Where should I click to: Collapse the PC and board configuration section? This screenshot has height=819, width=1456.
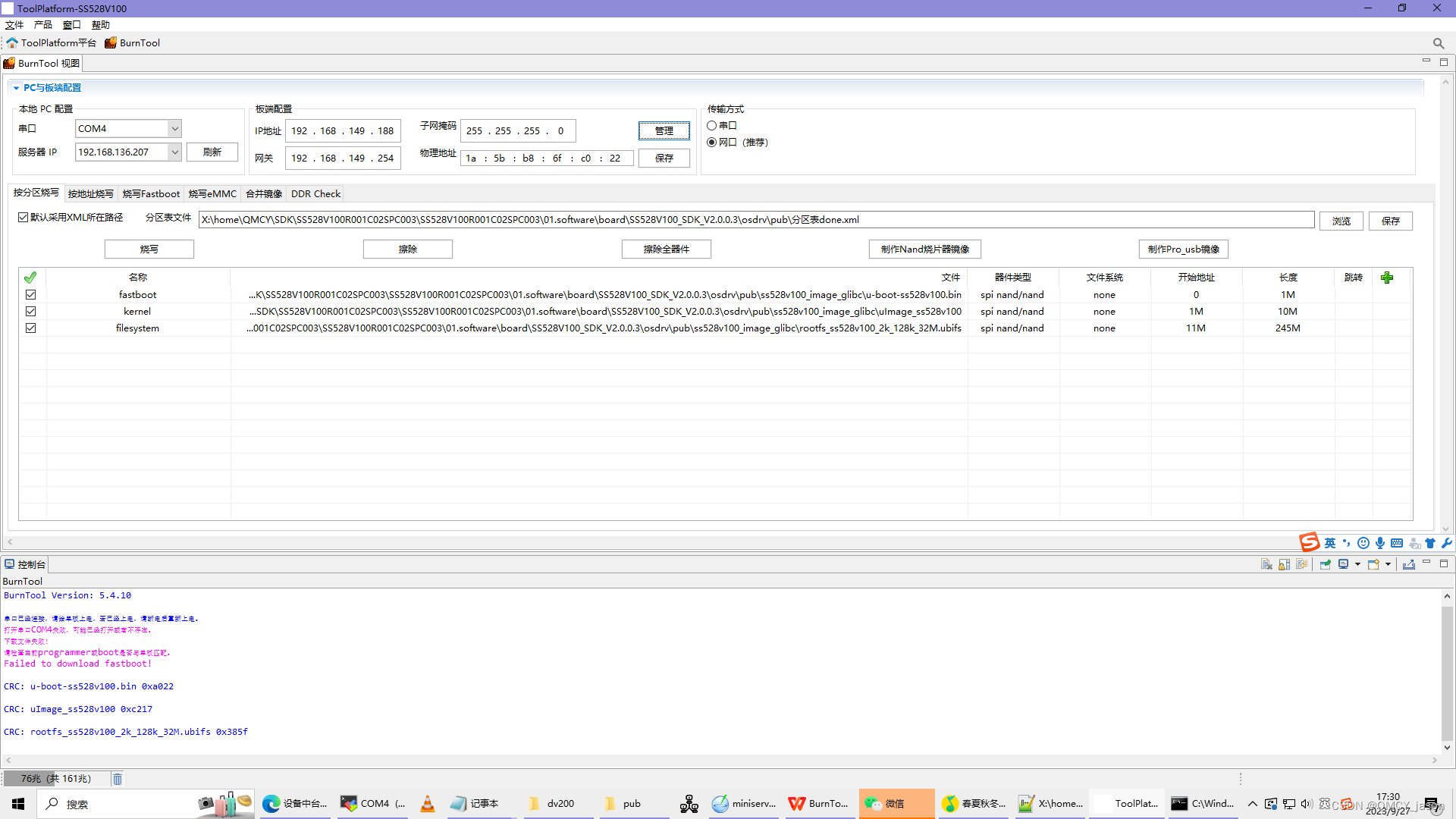point(16,88)
